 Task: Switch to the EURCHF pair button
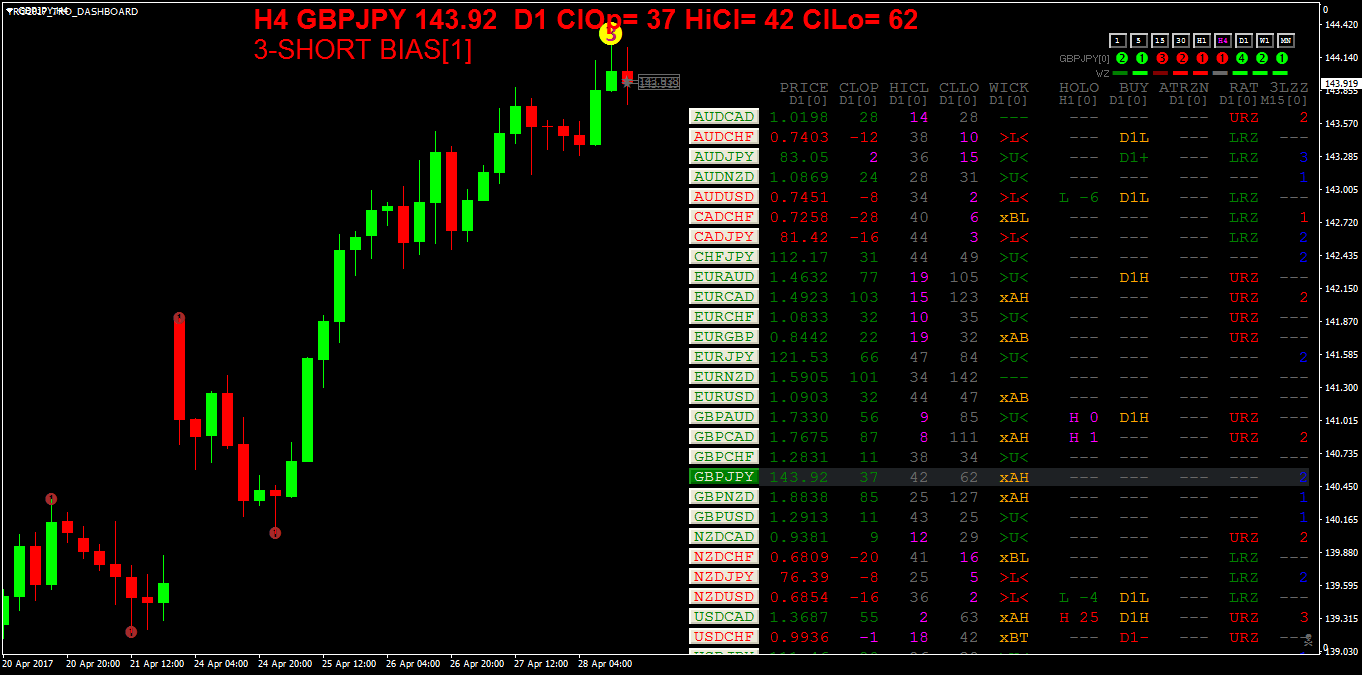click(724, 317)
